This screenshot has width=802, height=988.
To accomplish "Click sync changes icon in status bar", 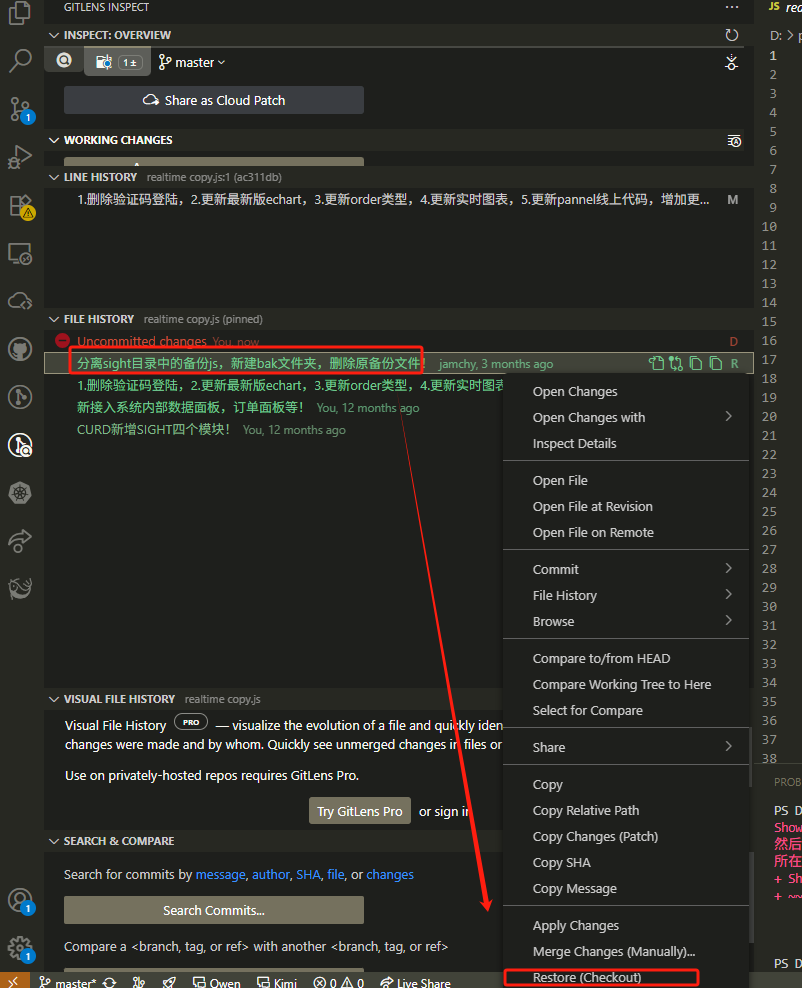I will (x=110, y=982).
